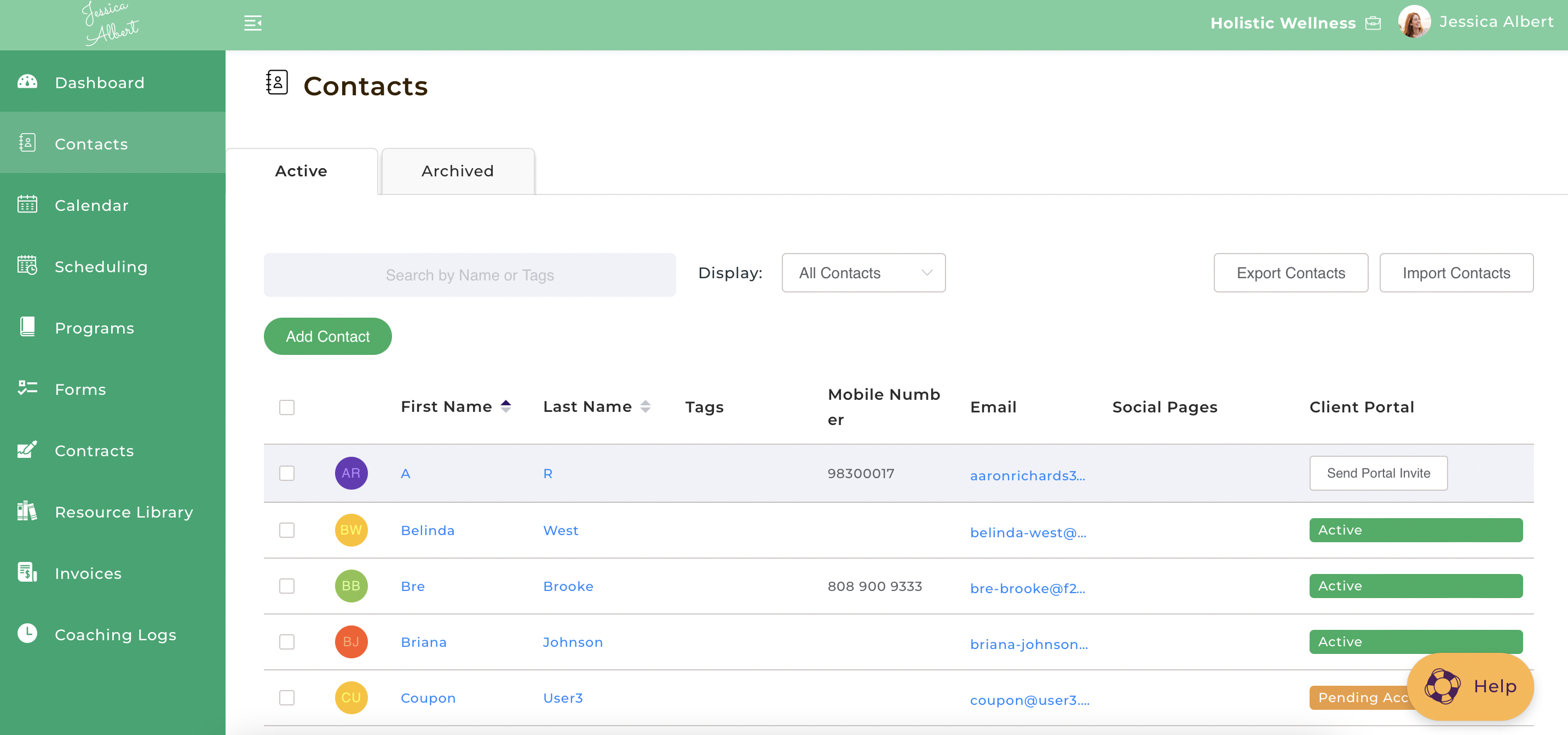This screenshot has width=1568, height=735.
Task: Check the box for Belinda West
Action: tap(287, 530)
